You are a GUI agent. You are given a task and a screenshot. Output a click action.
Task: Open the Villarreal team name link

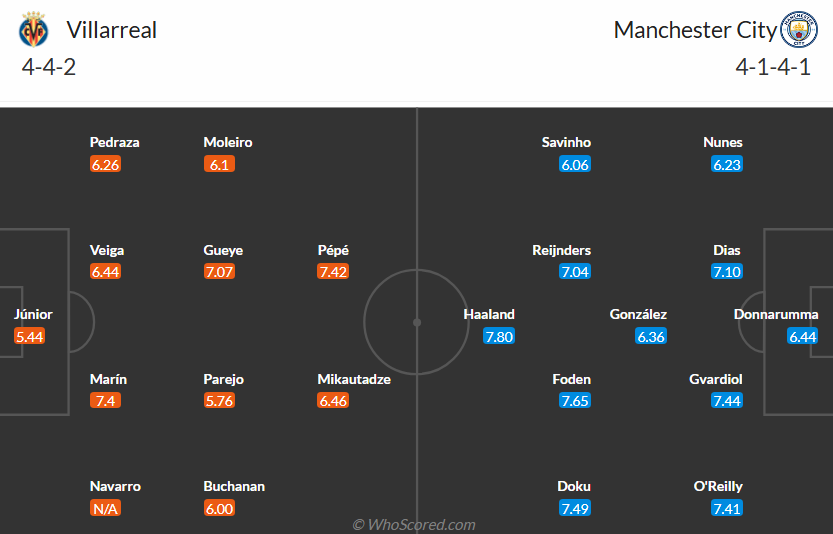111,30
